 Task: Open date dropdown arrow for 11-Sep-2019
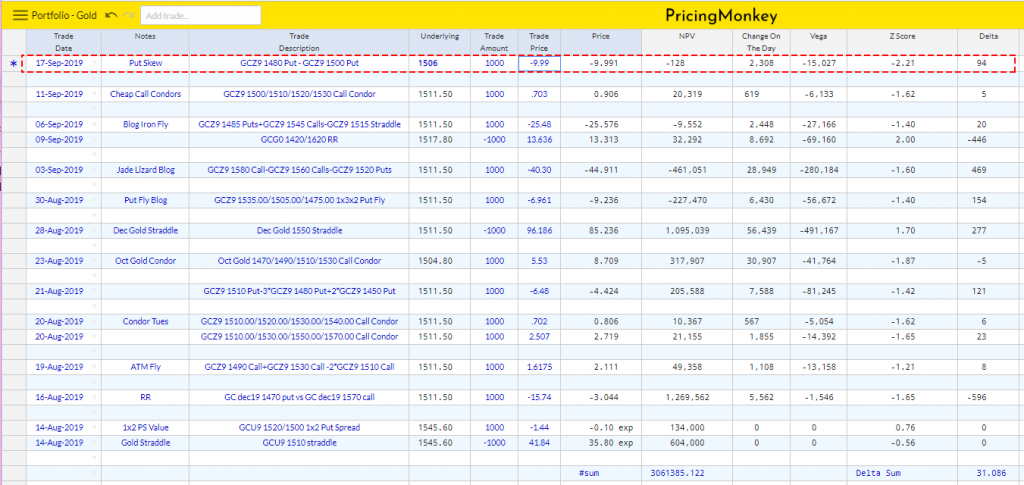95,94
